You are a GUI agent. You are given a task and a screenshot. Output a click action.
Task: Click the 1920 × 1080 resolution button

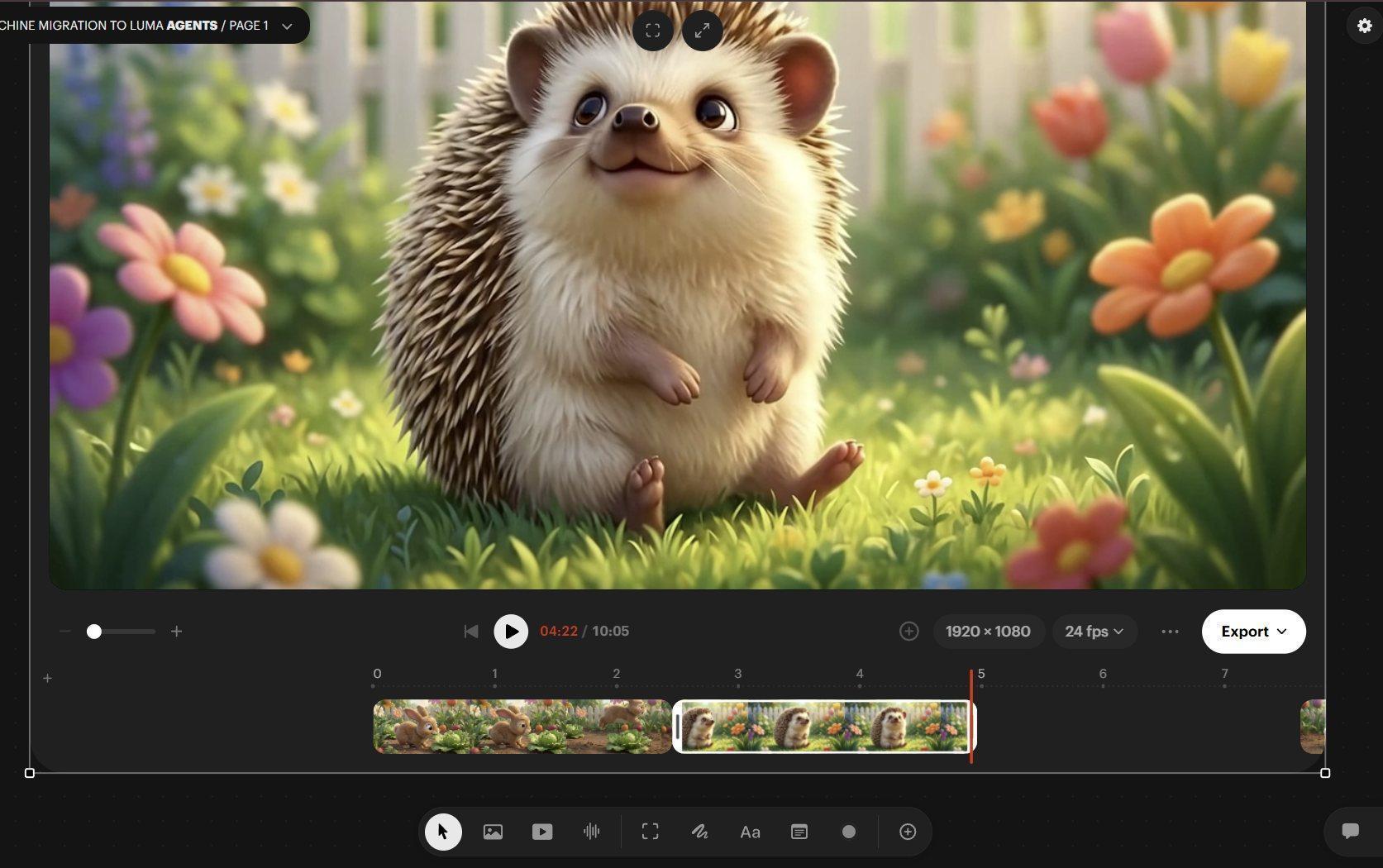pos(988,632)
